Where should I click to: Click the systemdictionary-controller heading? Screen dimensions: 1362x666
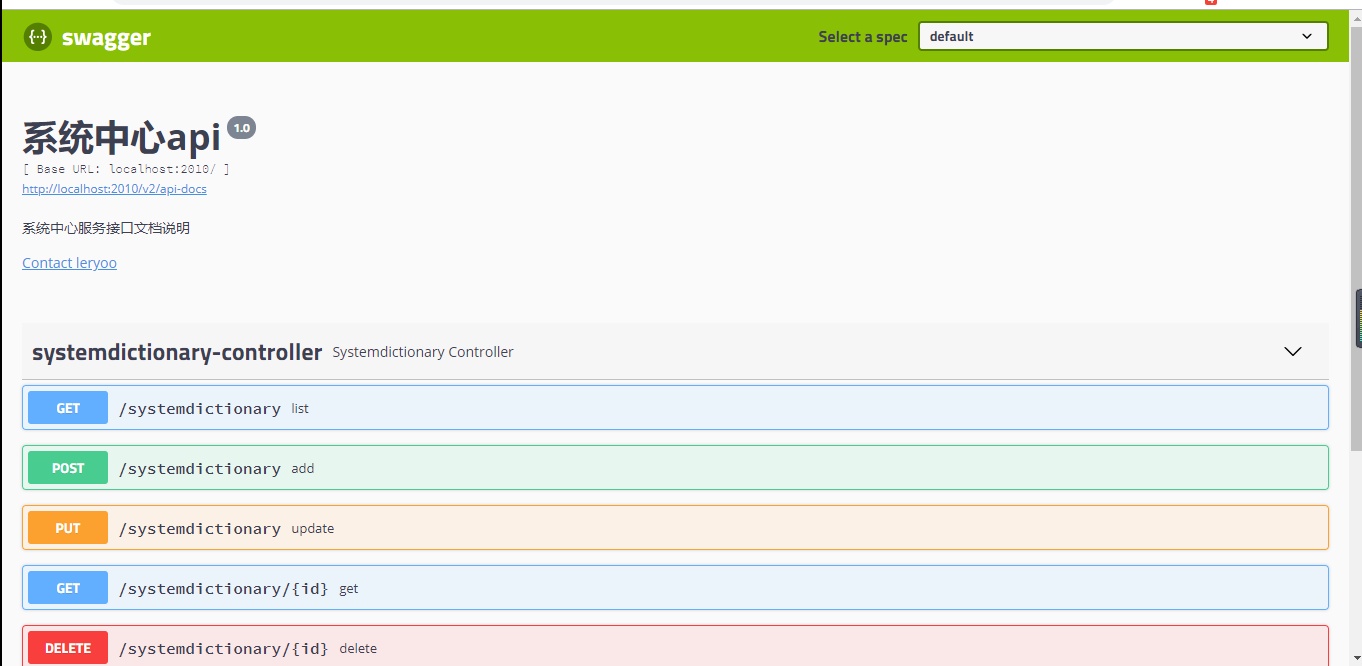[177, 352]
